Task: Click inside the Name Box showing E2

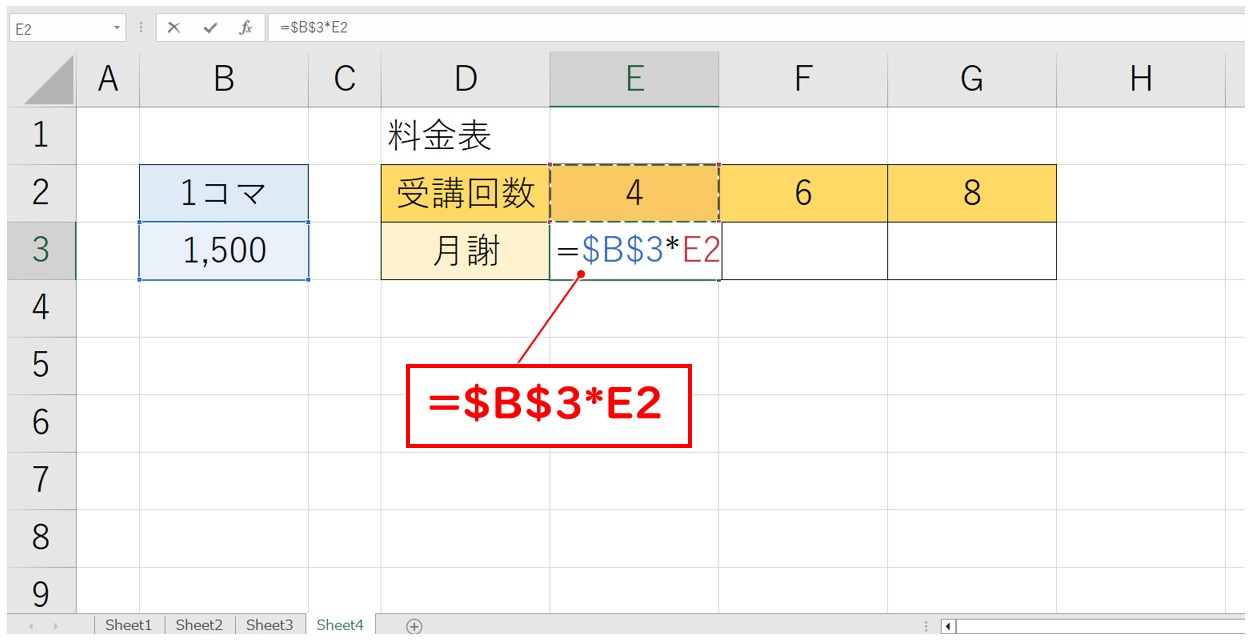Action: pos(60,28)
